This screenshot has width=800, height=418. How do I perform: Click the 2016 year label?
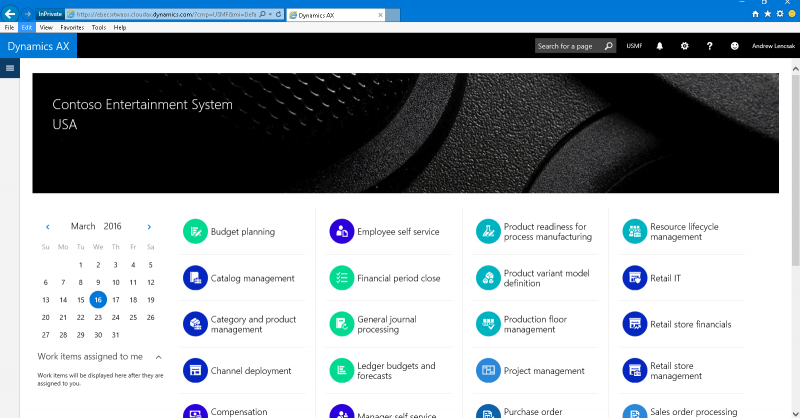coord(112,226)
